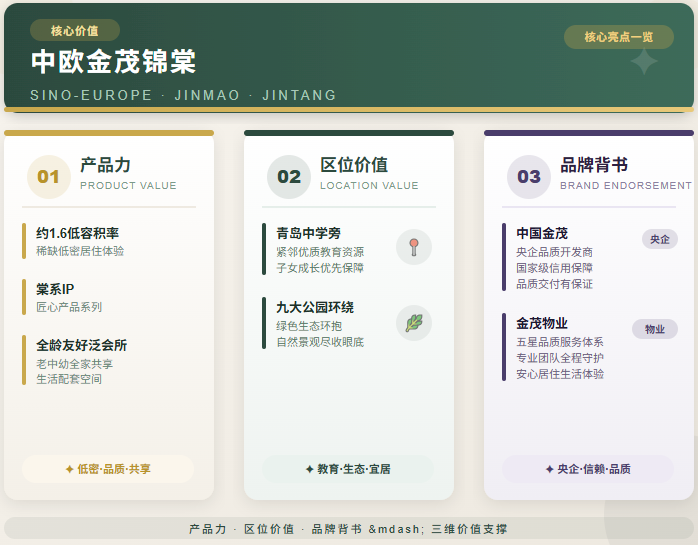Screen dimensions: 698x545
Task: Click the 约1.6低容积率 item title
Action: click(77, 233)
